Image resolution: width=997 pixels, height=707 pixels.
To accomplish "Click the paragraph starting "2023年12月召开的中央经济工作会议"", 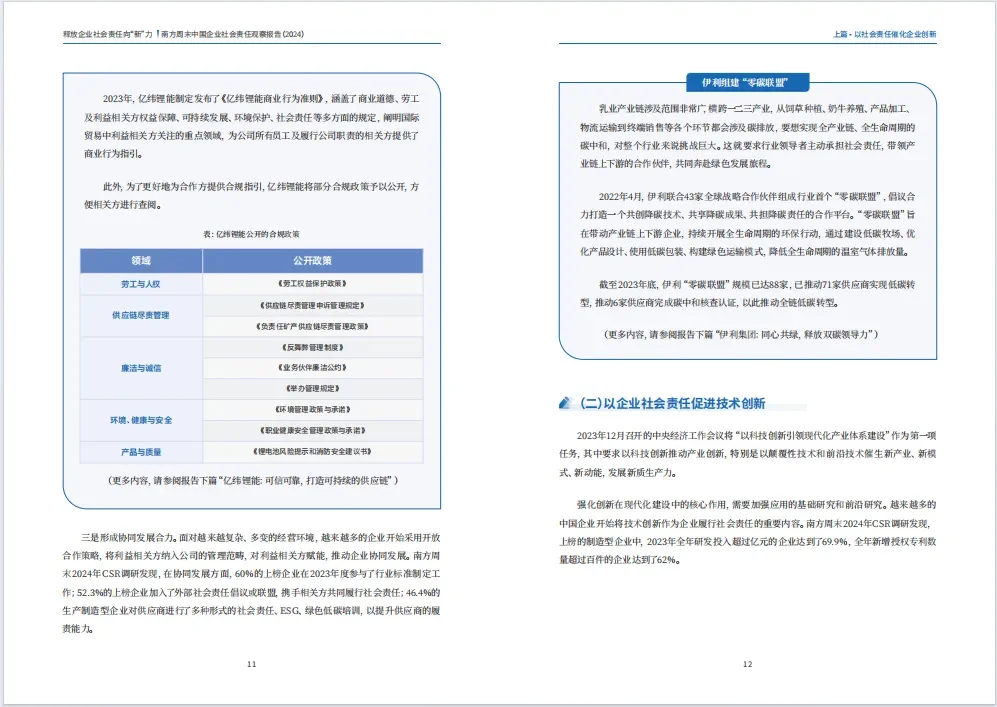I will coord(748,454).
